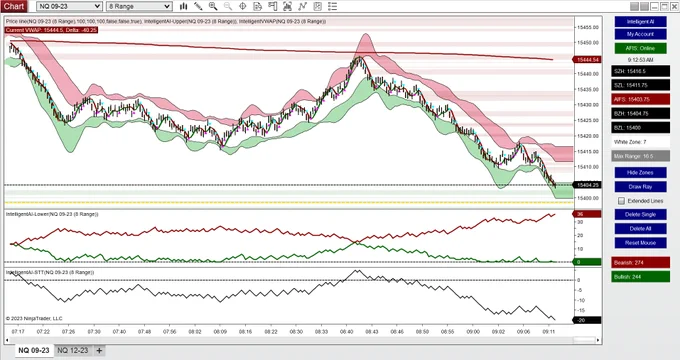Image resolution: width=680 pixels, height=360 pixels.
Task: Toggle the Extended Lines checkbox
Action: pos(621,201)
